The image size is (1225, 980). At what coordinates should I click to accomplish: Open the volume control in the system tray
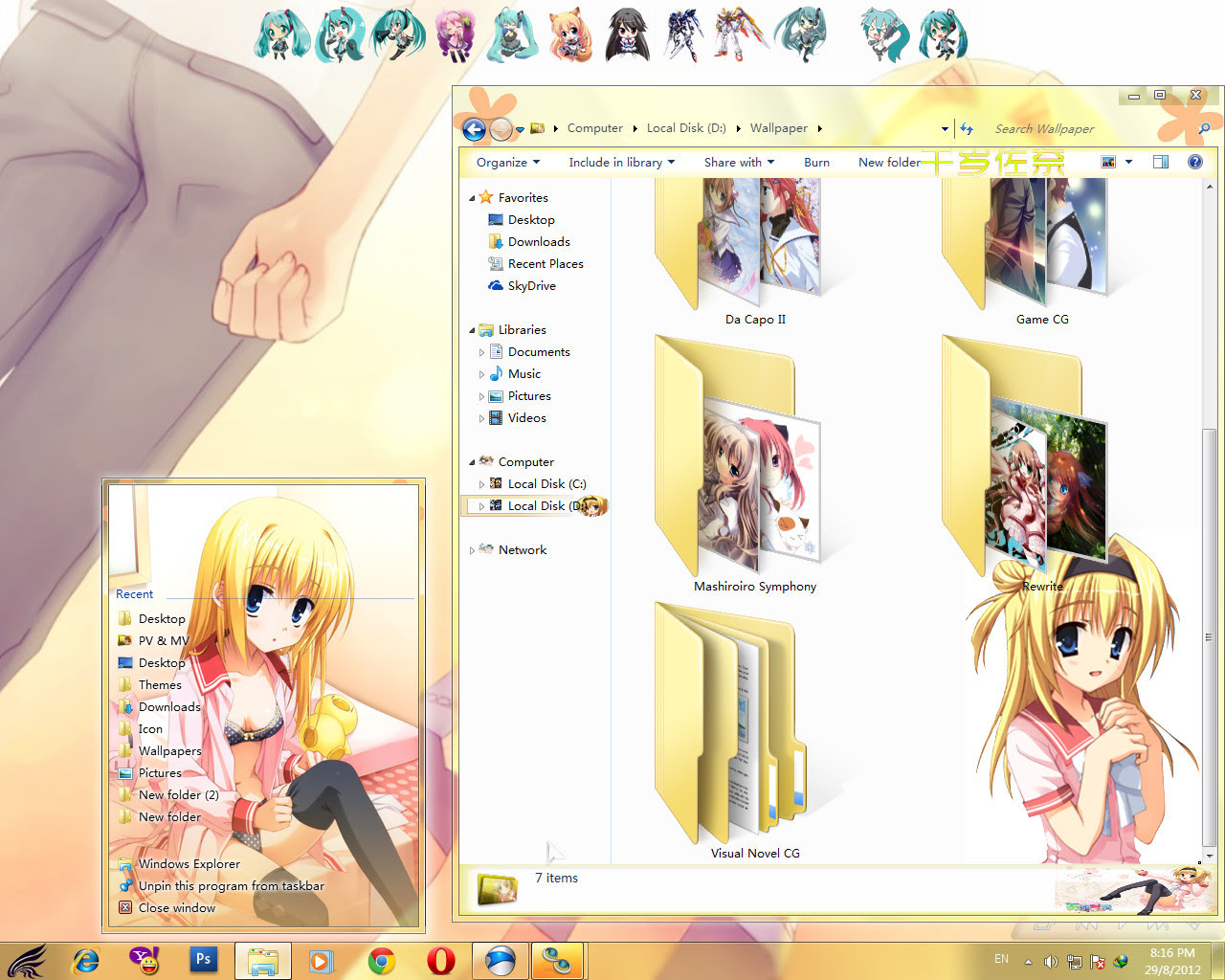coord(1050,961)
